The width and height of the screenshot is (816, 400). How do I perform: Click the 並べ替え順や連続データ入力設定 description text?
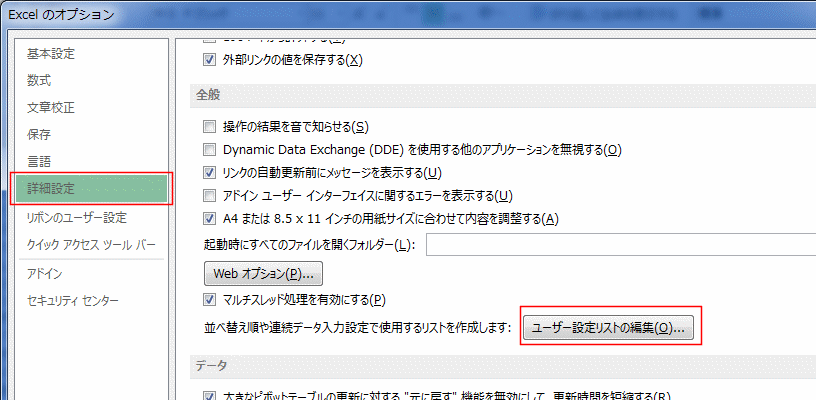tap(358, 328)
